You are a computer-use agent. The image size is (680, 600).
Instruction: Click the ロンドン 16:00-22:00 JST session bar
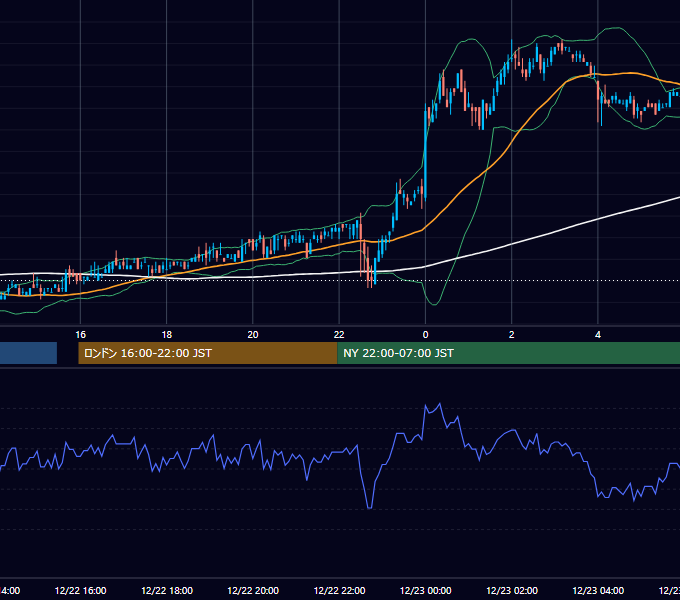point(208,353)
